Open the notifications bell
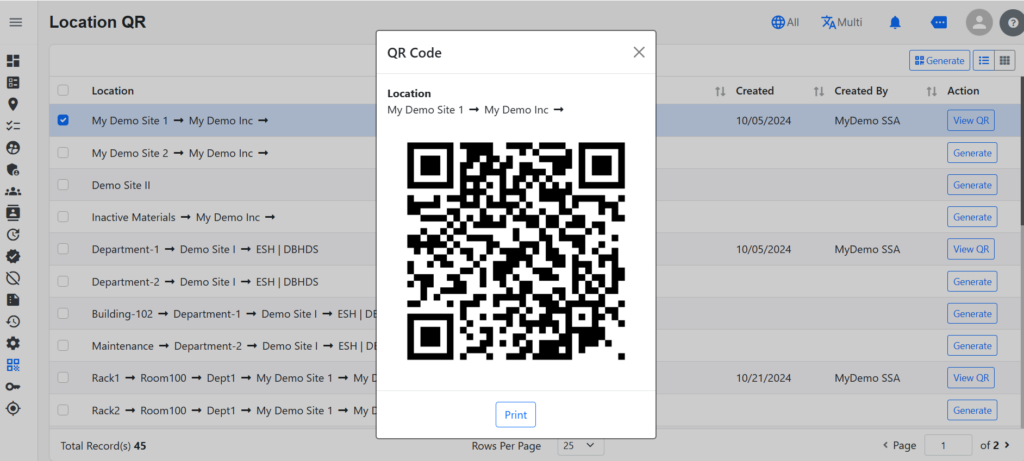 [895, 22]
